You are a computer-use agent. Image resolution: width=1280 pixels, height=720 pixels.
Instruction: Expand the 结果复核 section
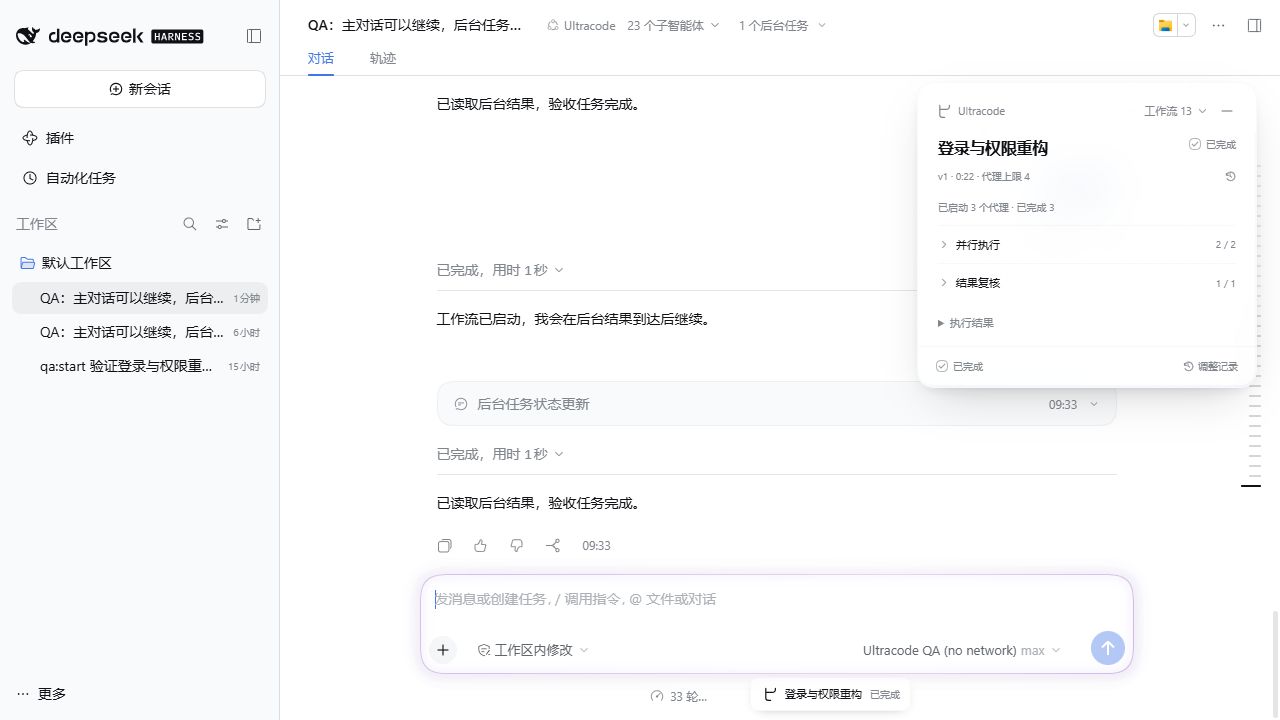[1086, 283]
